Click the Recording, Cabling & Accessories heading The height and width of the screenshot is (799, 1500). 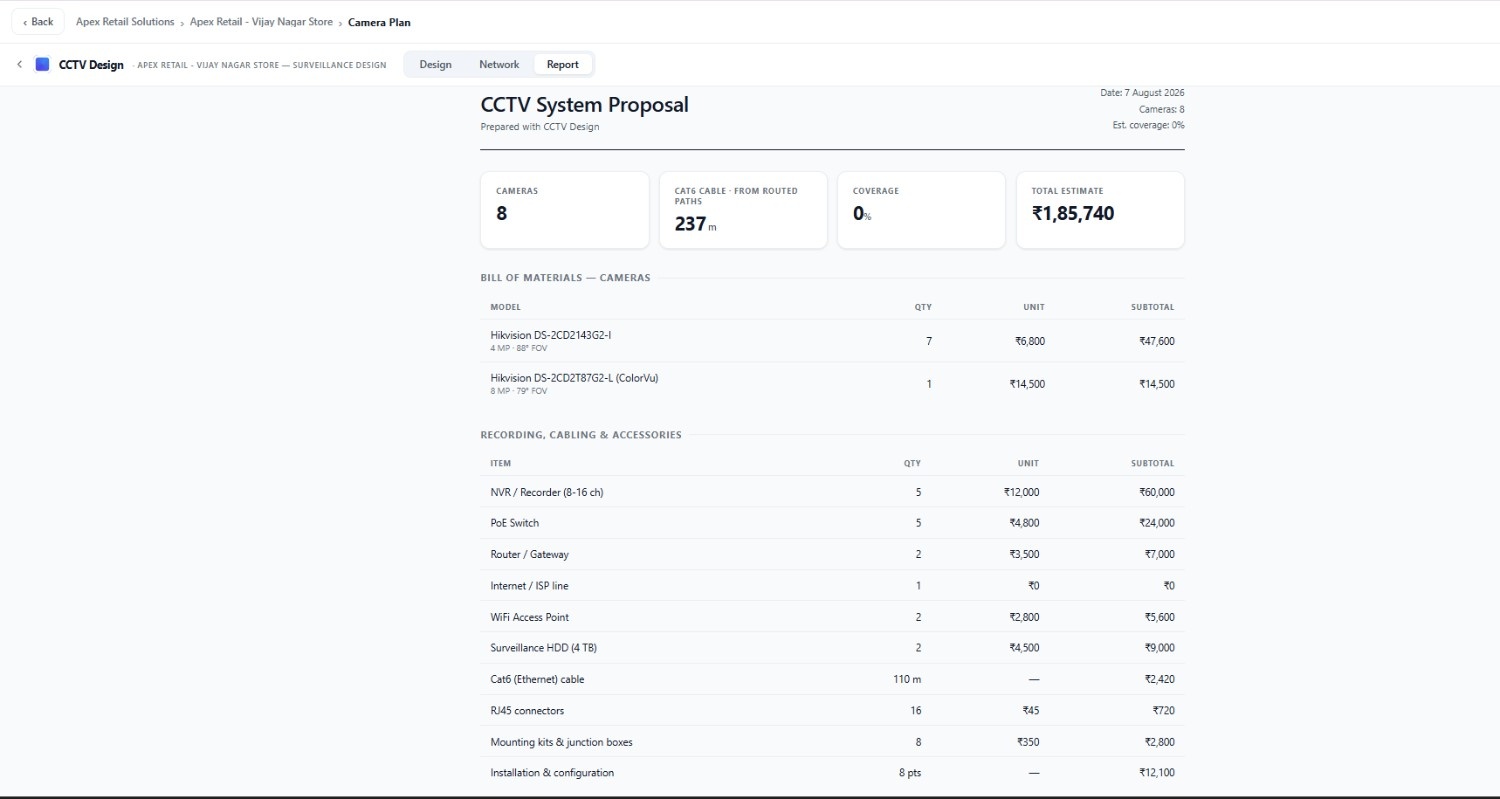581,435
